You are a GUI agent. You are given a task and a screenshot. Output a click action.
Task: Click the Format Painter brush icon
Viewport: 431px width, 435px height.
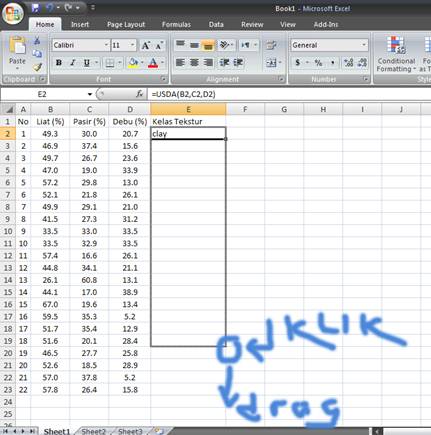pos(37,68)
